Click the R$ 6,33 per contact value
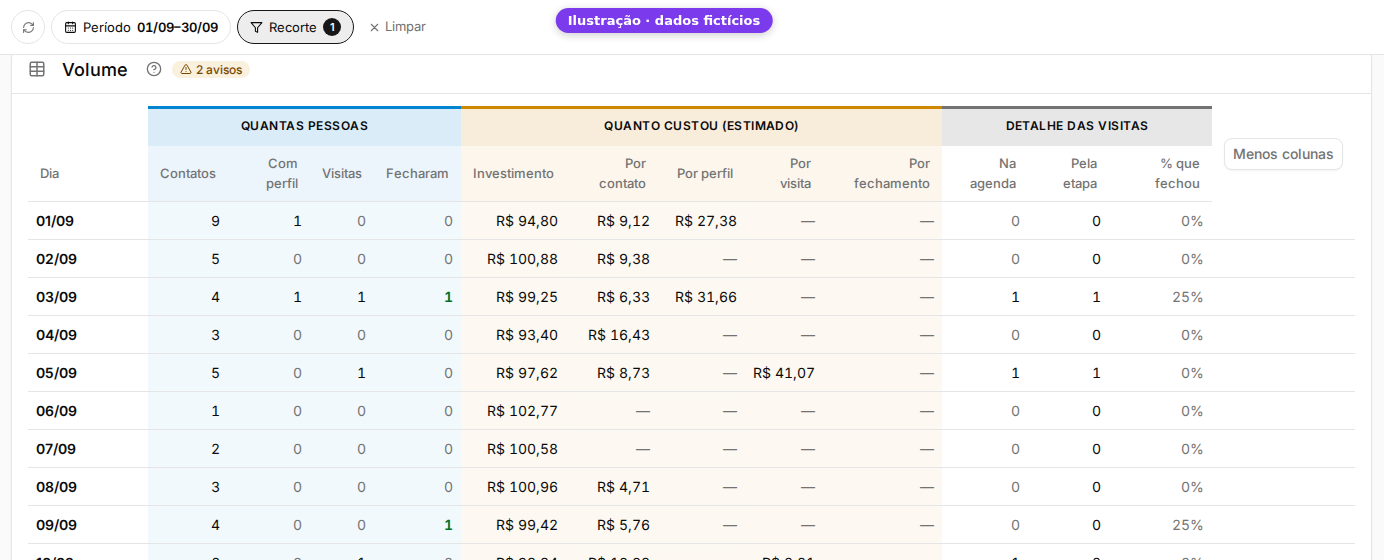The width and height of the screenshot is (1384, 560). (x=623, y=297)
